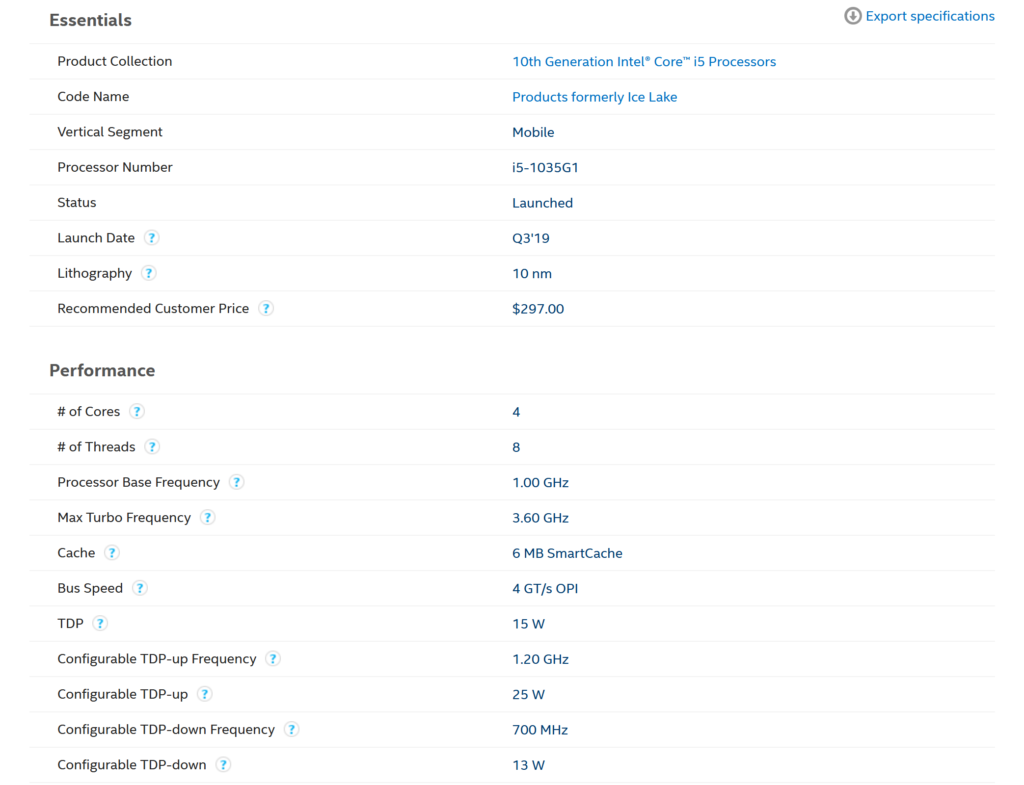Click the Export specifications download icon

852,16
